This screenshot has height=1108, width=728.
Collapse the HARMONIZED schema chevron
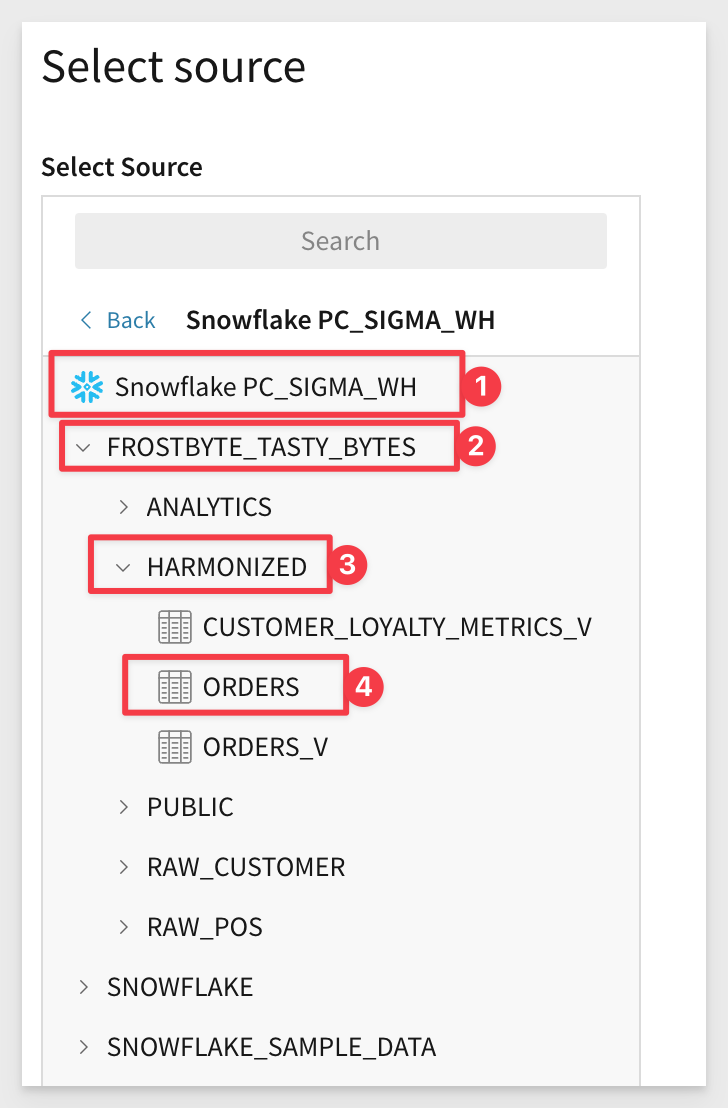(x=124, y=567)
